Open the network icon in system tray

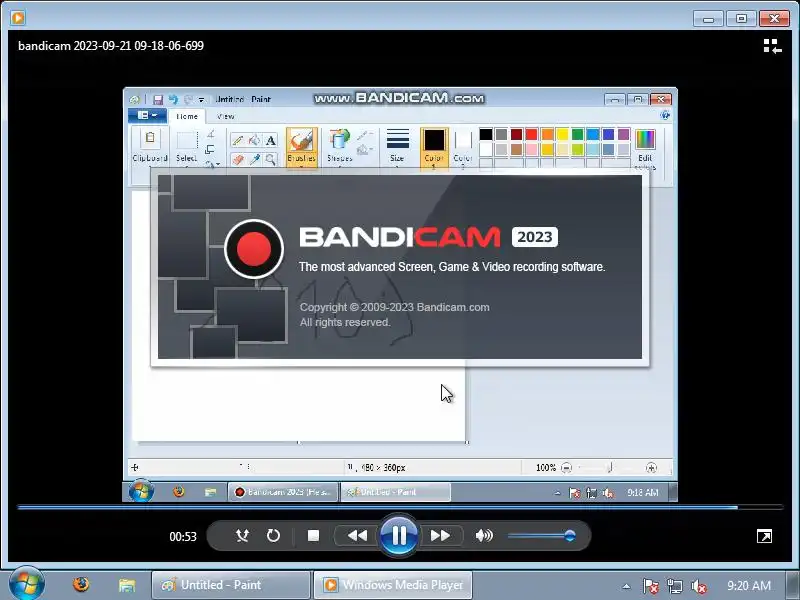tap(674, 586)
